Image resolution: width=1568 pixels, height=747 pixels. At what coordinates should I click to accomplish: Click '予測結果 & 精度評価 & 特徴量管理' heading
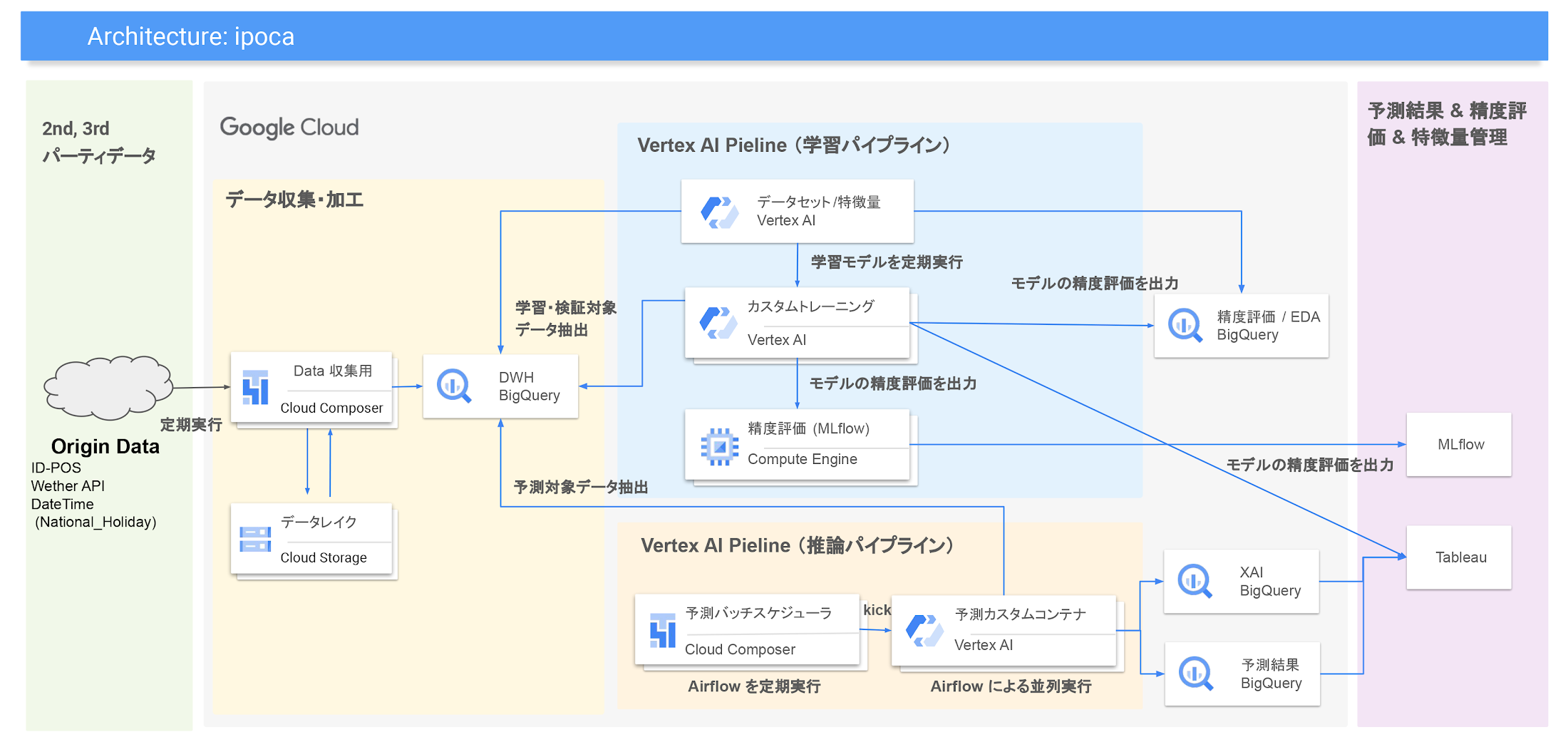1447,124
